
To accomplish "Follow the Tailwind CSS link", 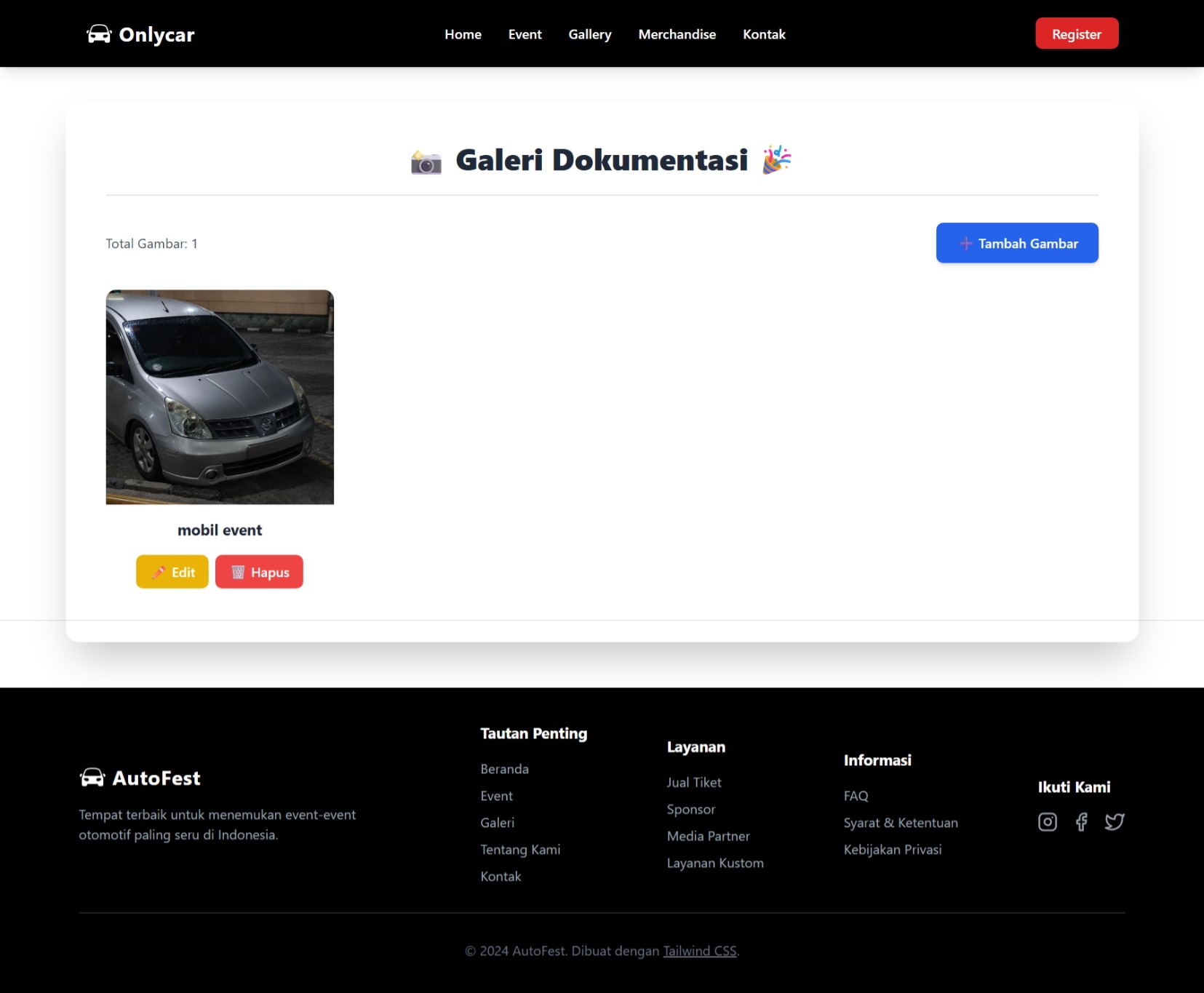I will pyautogui.click(x=700, y=951).
